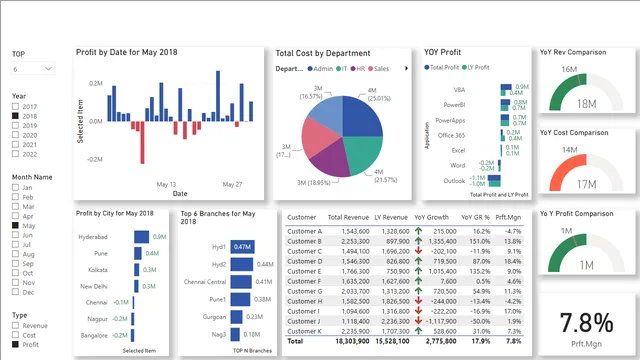Select the Jan month checkbox
The width and height of the screenshot is (640, 360).
click(x=16, y=187)
